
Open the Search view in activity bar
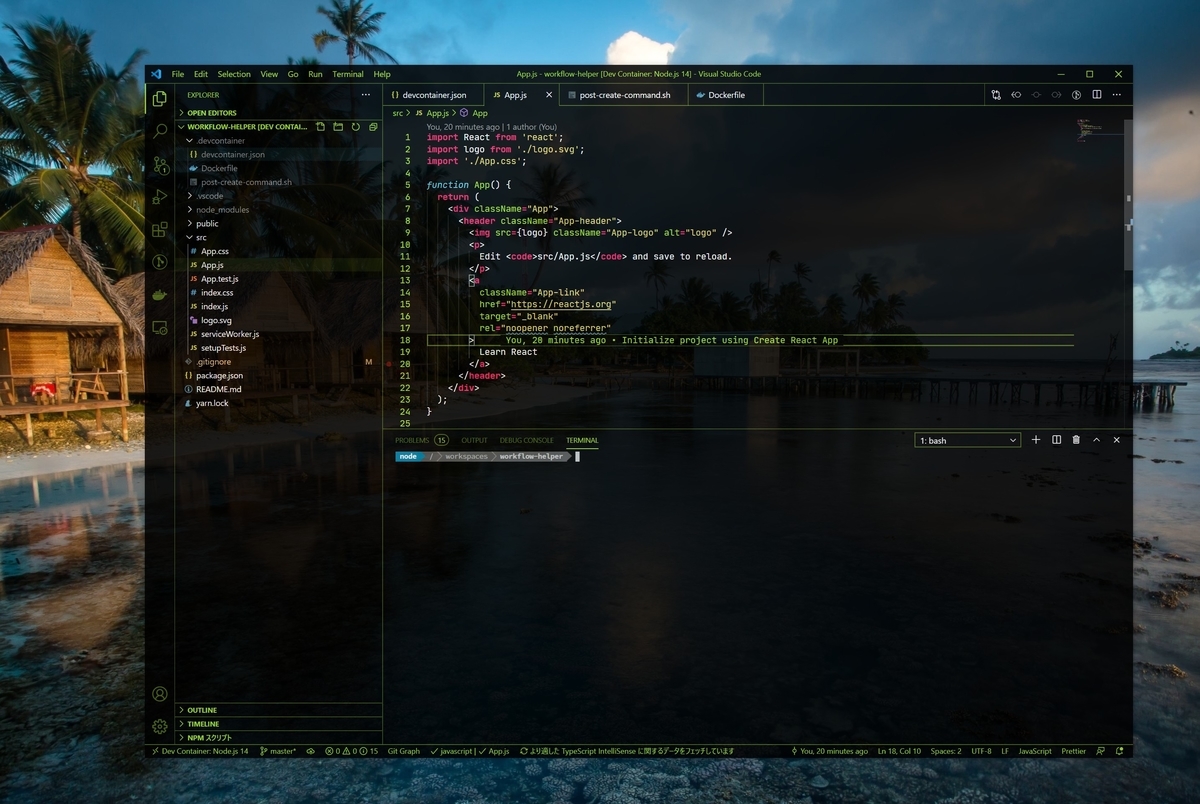(x=160, y=131)
